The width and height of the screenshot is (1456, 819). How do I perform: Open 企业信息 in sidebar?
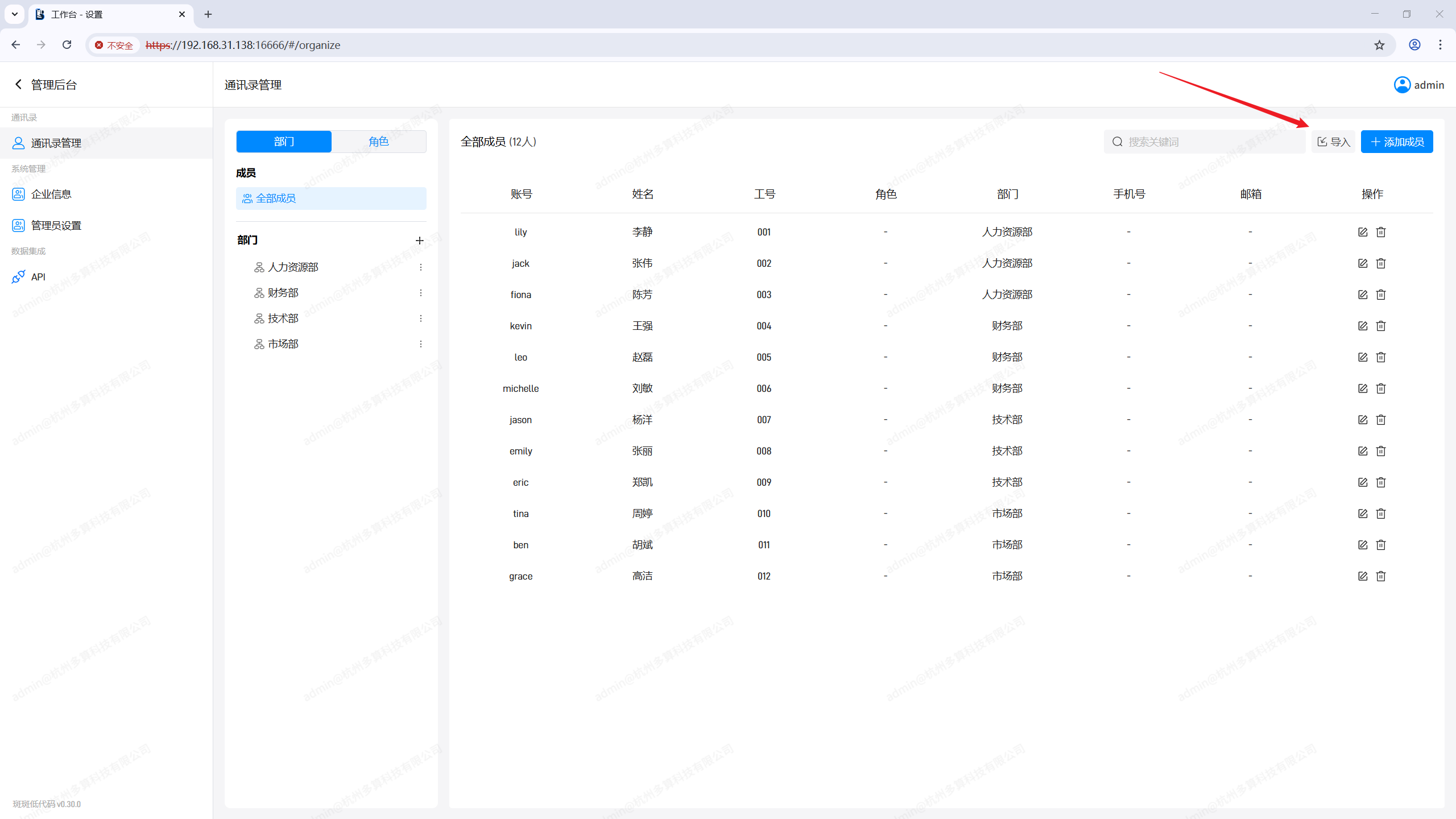pyautogui.click(x=51, y=195)
